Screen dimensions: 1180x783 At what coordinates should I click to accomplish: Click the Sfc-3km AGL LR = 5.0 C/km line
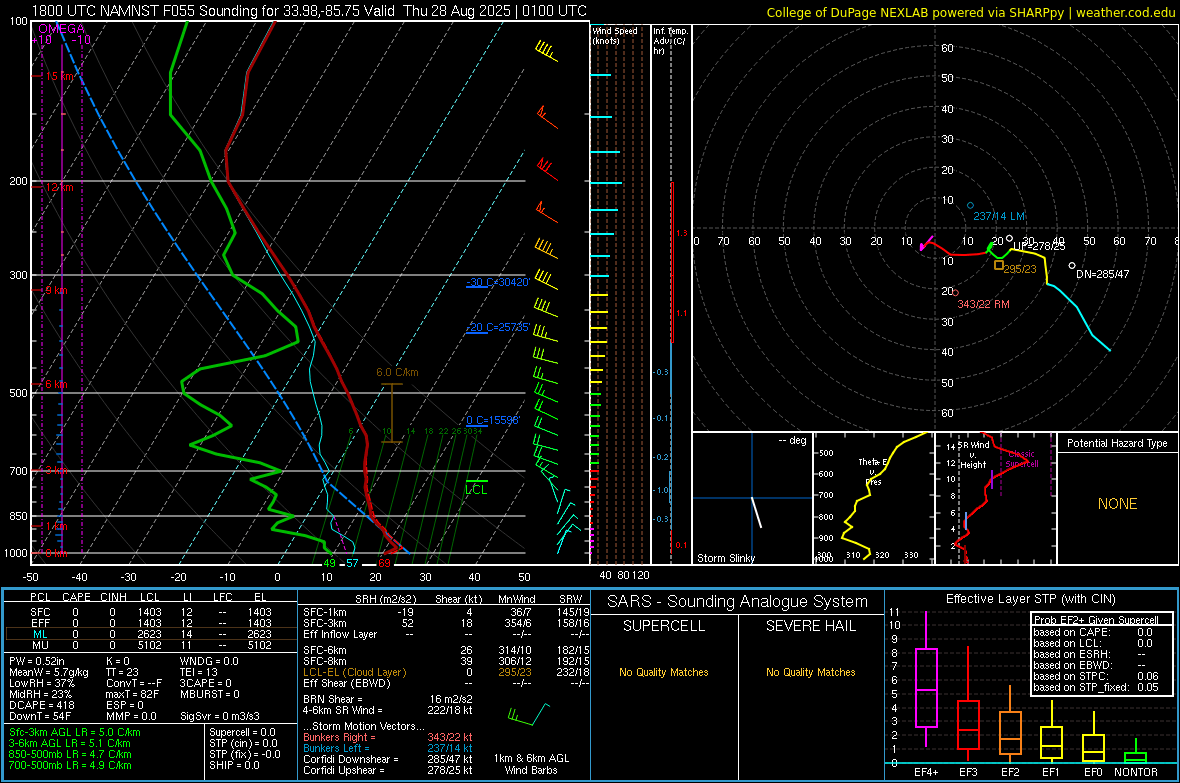pos(75,732)
